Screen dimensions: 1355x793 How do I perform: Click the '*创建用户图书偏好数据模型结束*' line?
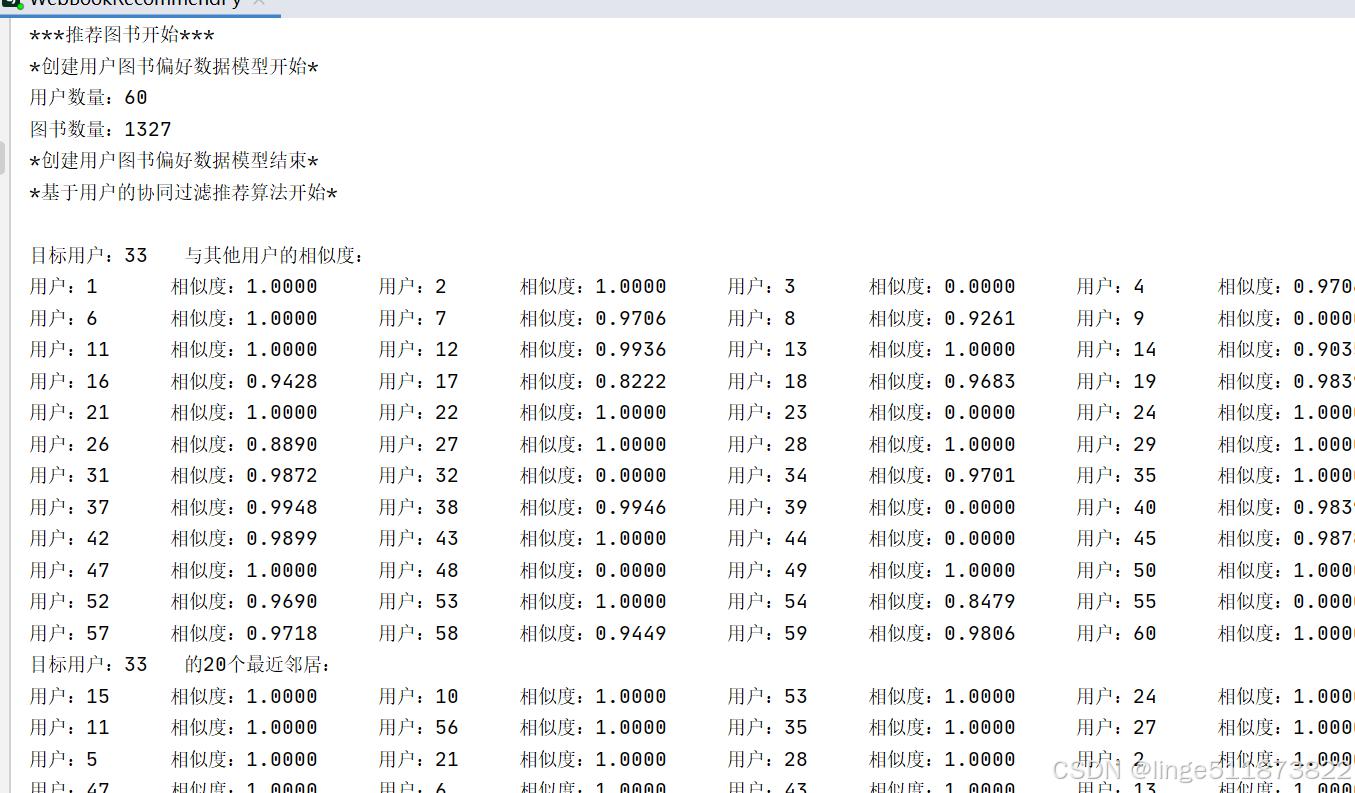point(174,161)
